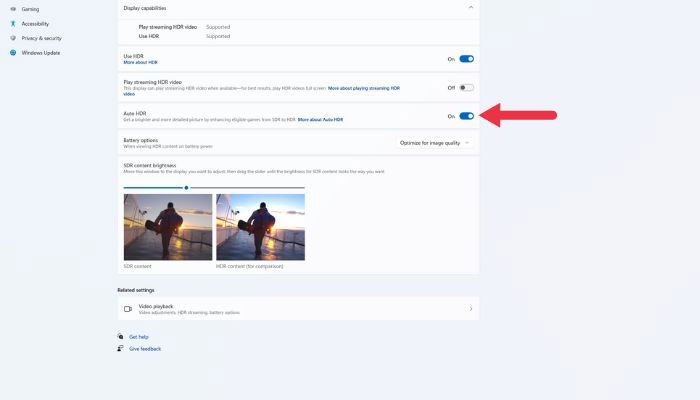Click the 'SDR content' caption
The image size is (700, 400).
pos(138,267)
